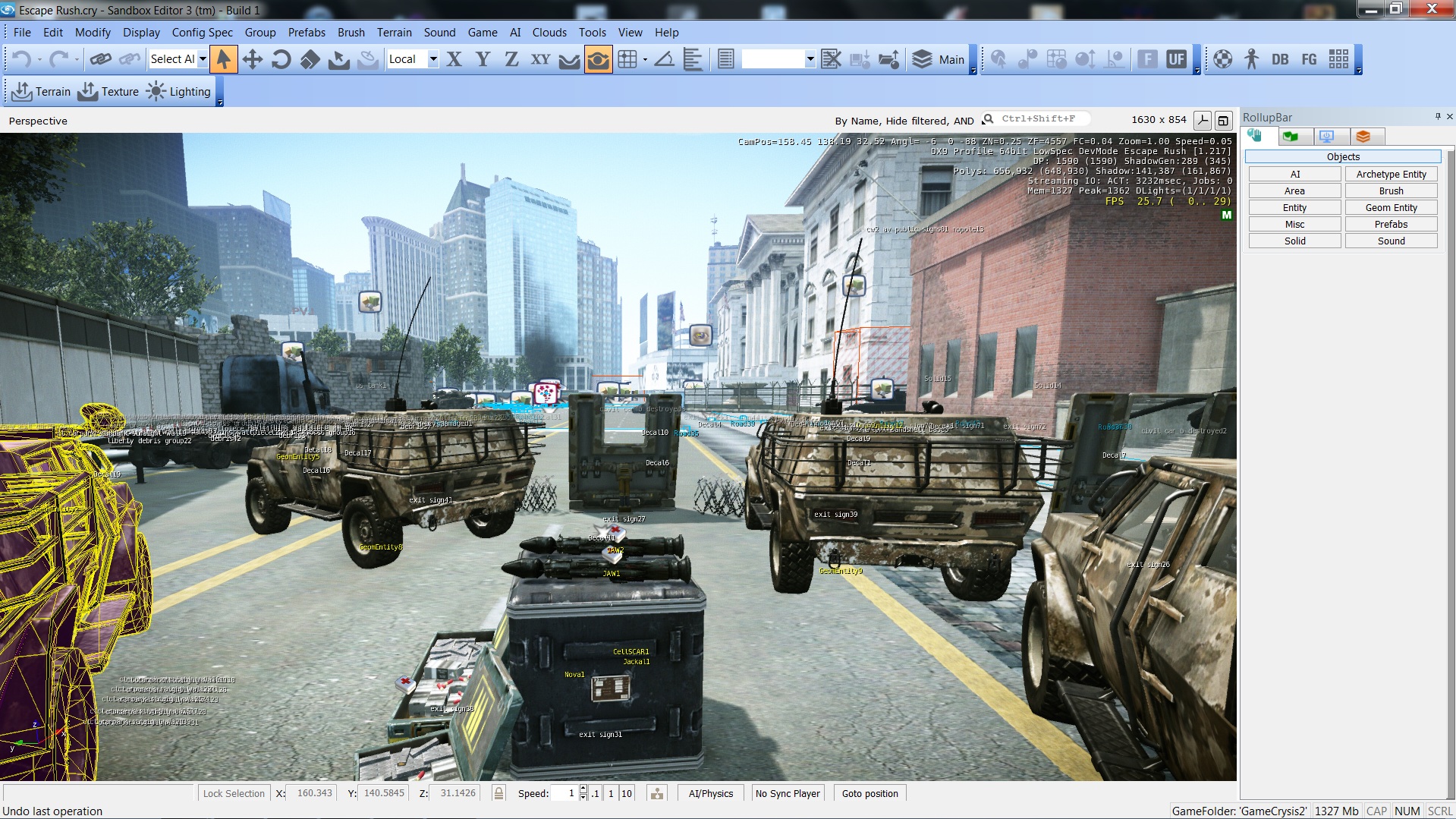Click the F freeze selection icon
This screenshot has width=1456, height=819.
1147,59
